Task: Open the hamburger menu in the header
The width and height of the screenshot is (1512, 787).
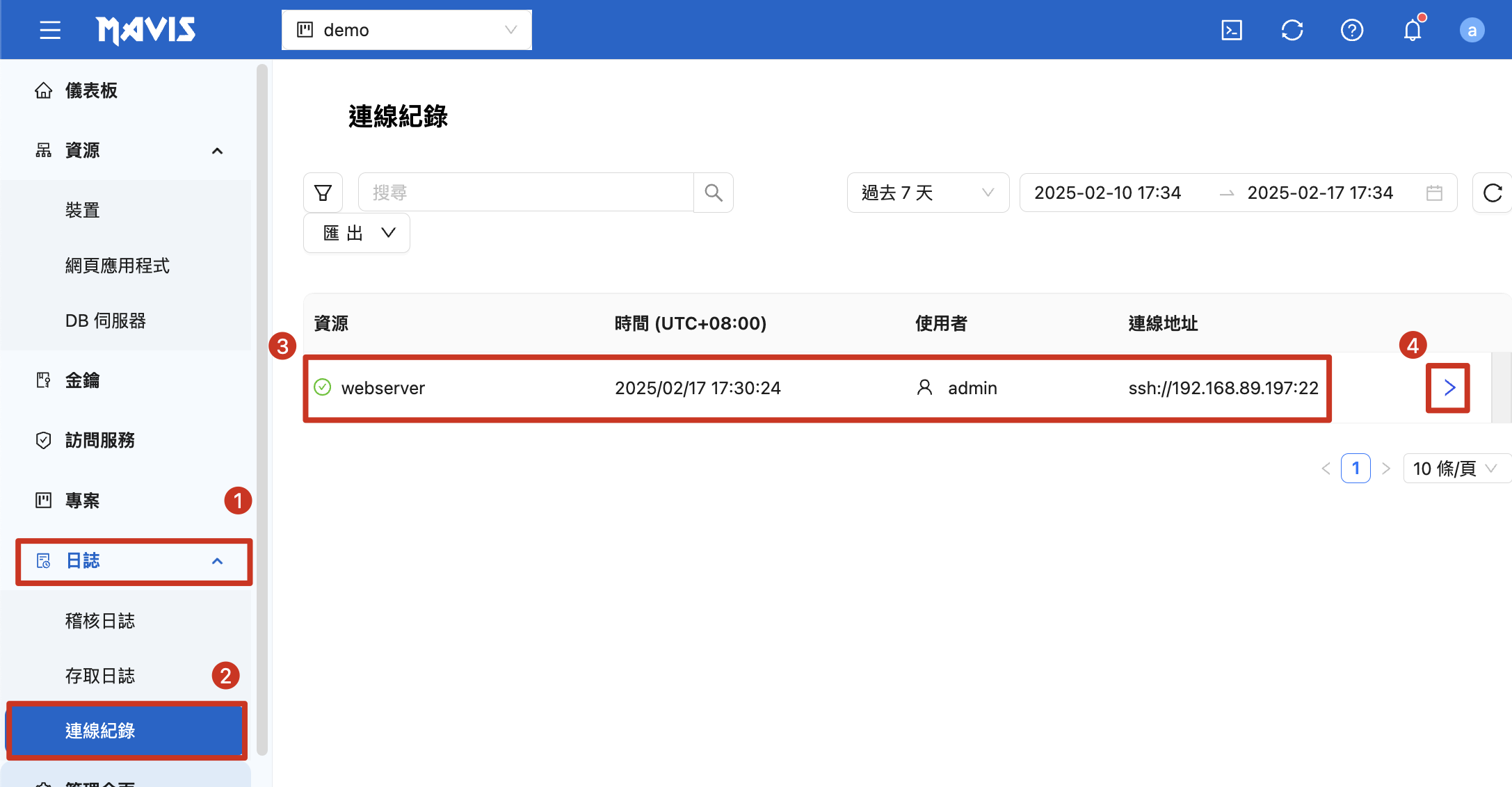Action: pyautogui.click(x=50, y=30)
